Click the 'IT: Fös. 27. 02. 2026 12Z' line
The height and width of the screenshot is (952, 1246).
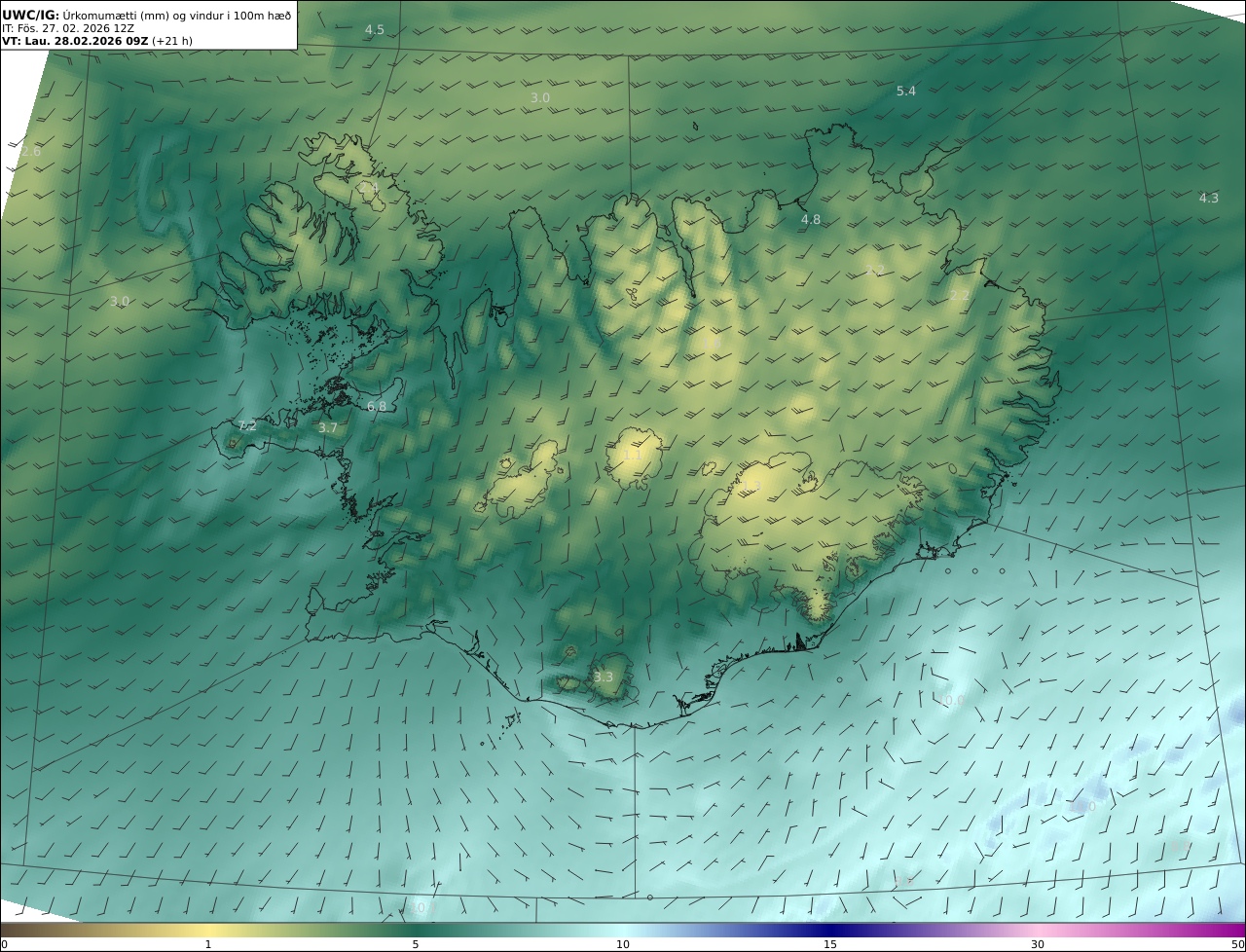pyautogui.click(x=68, y=28)
